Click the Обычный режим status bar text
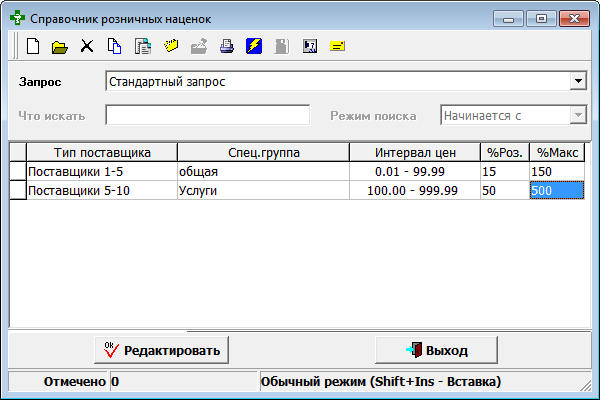Screen dimensions: 600x400 click(381, 381)
